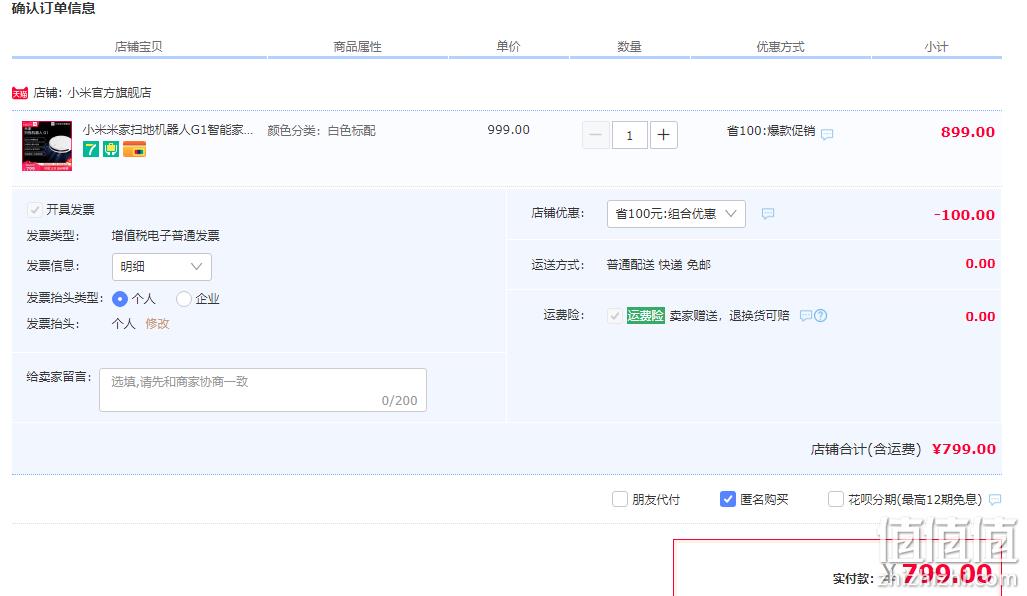
Task: Open the promotion info bubble beside 省100:爆款促销
Action: click(827, 134)
